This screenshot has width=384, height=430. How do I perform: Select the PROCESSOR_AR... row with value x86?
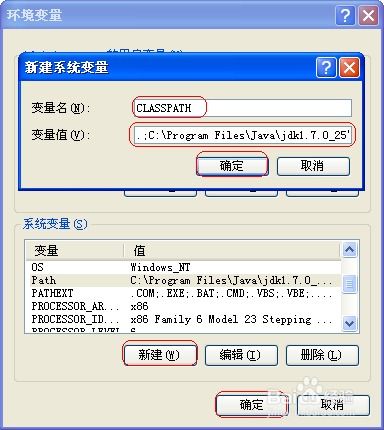(183, 306)
